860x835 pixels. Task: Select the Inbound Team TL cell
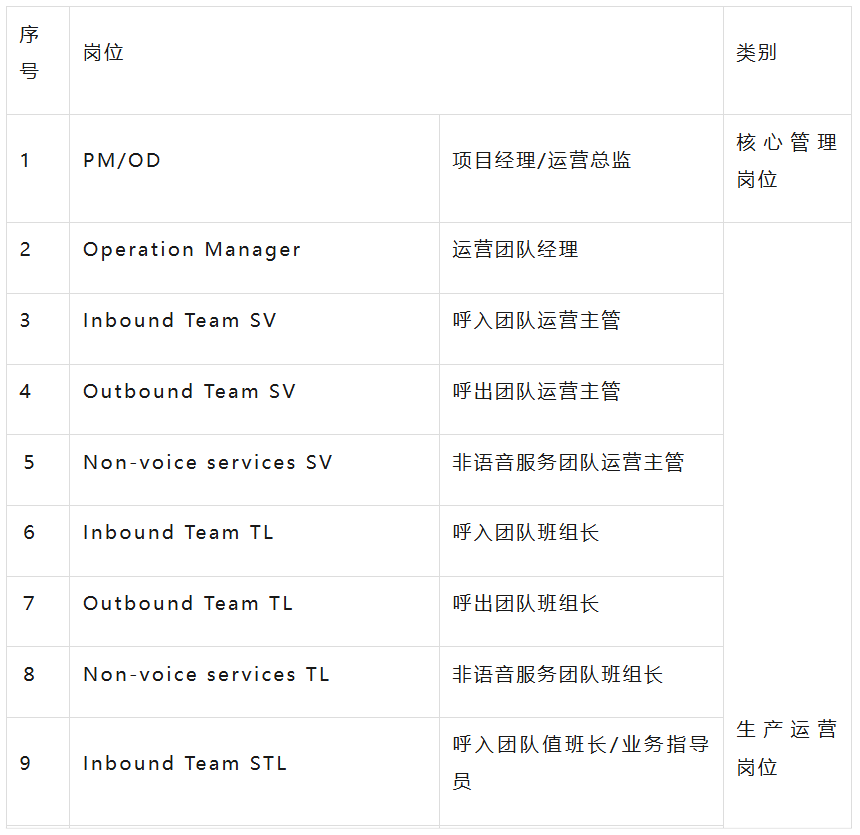(x=254, y=541)
